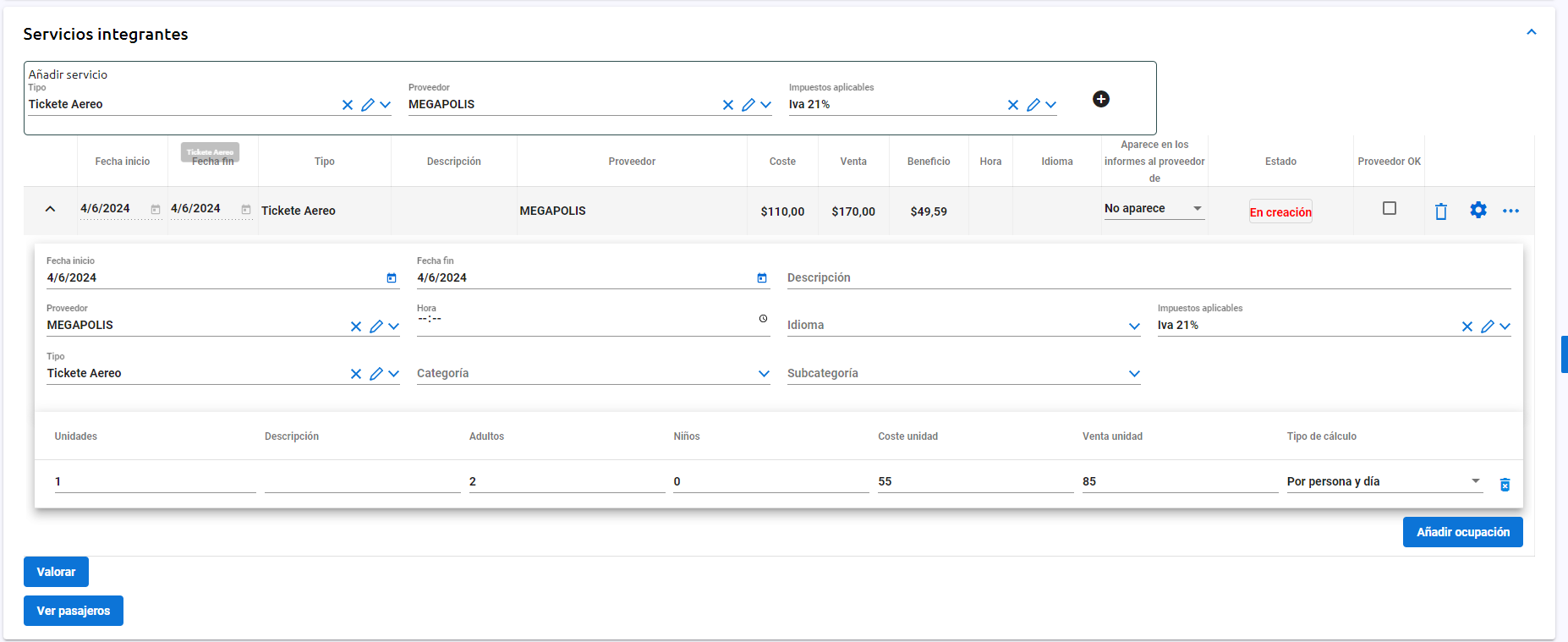Add the service with the plus icon
Image resolution: width=1568 pixels, height=642 pixels.
click(x=1101, y=99)
